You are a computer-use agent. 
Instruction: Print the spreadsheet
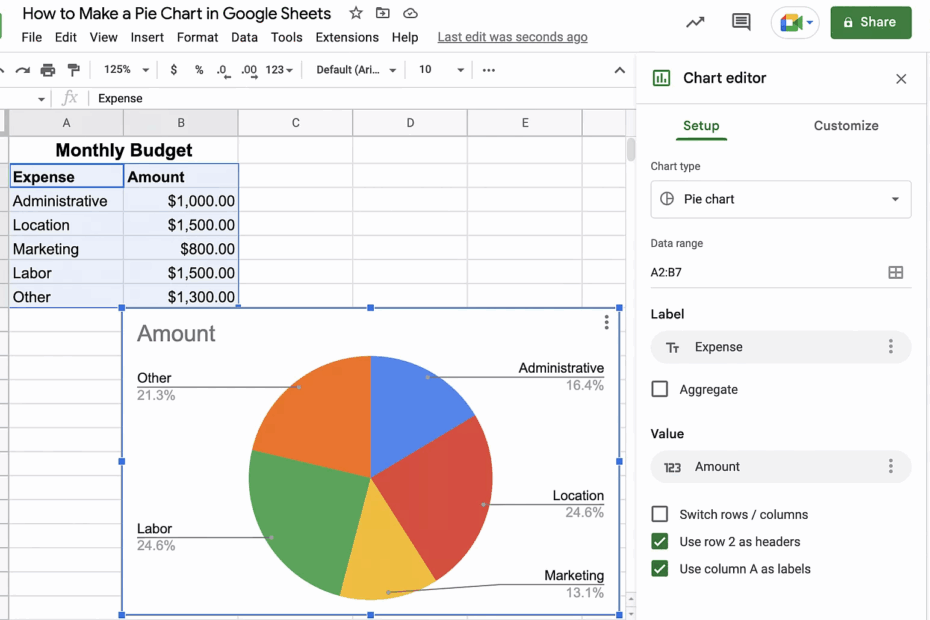coord(47,70)
